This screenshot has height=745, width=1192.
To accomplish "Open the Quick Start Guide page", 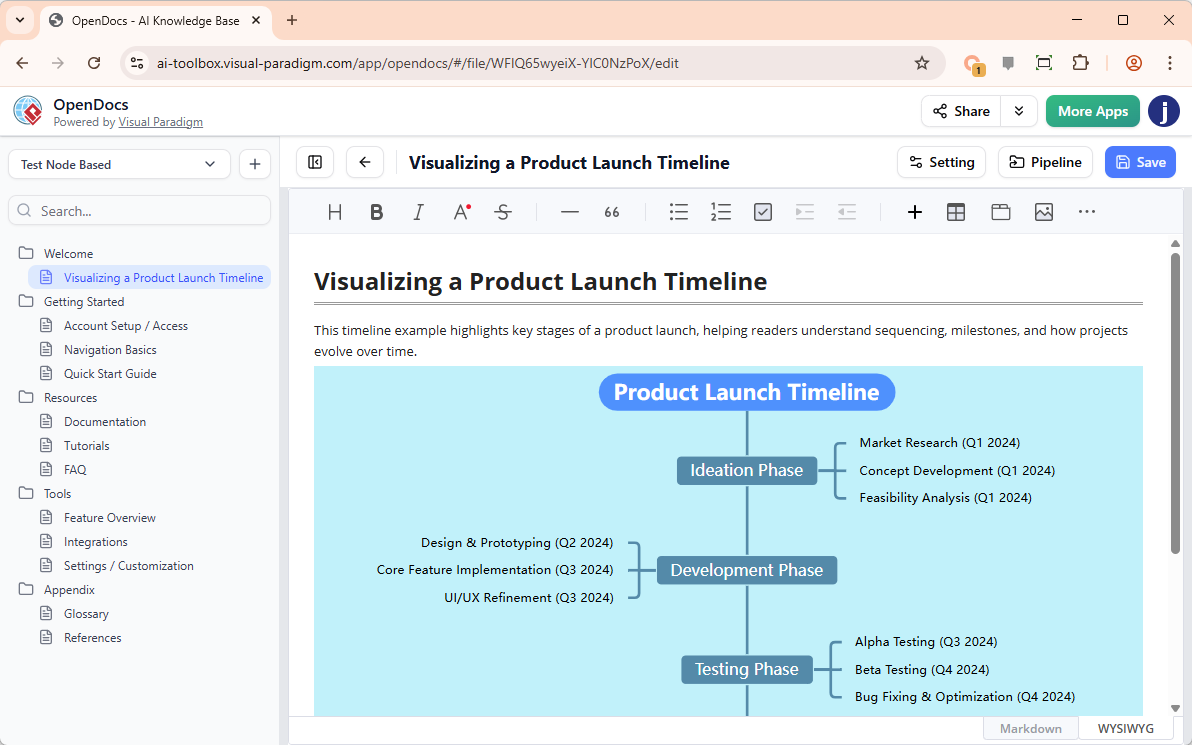I will [x=110, y=374].
